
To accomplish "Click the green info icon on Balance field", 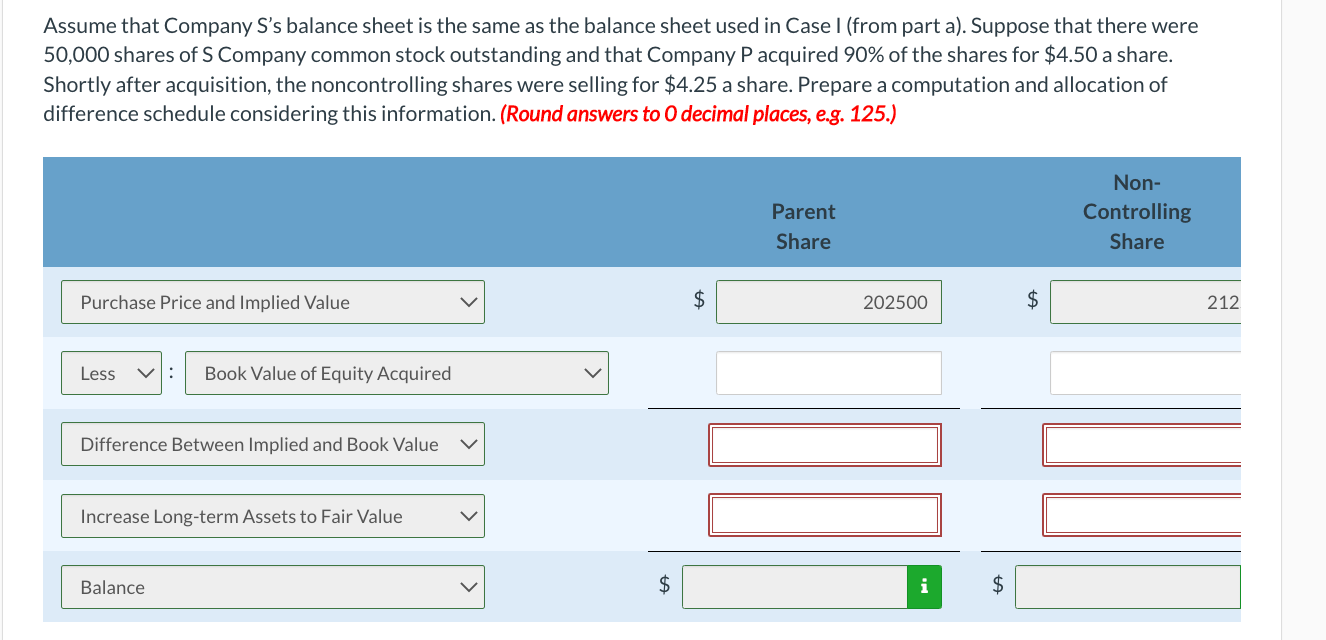I will point(924,587).
